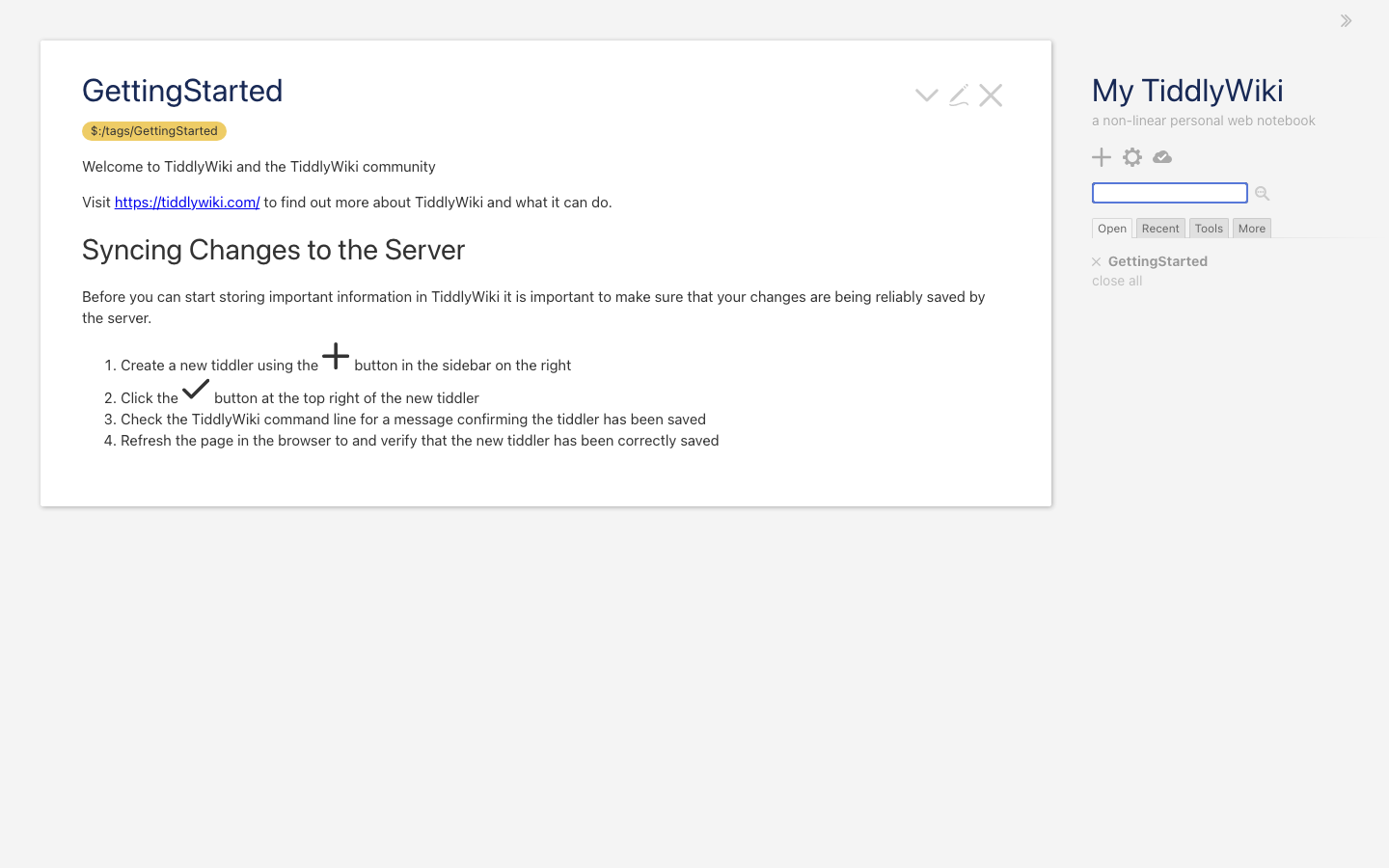Click the Syncing Changes to the Server heading
The width and height of the screenshot is (1389, 868).
click(x=274, y=250)
